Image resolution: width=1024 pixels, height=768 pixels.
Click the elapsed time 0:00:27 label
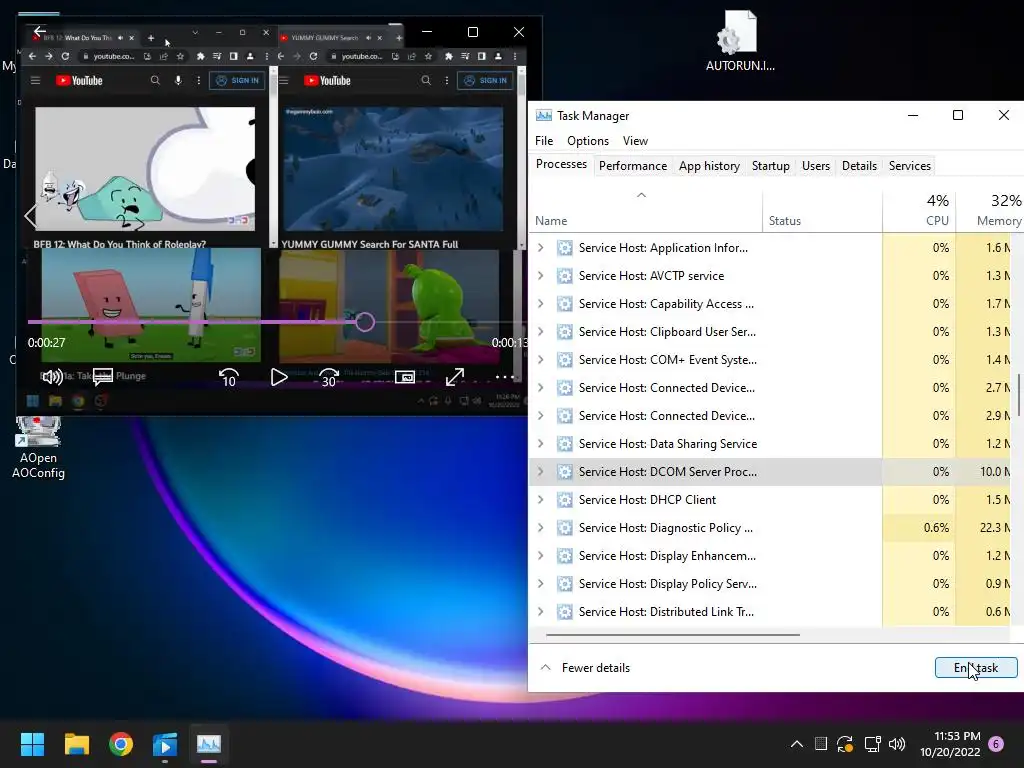tap(46, 342)
